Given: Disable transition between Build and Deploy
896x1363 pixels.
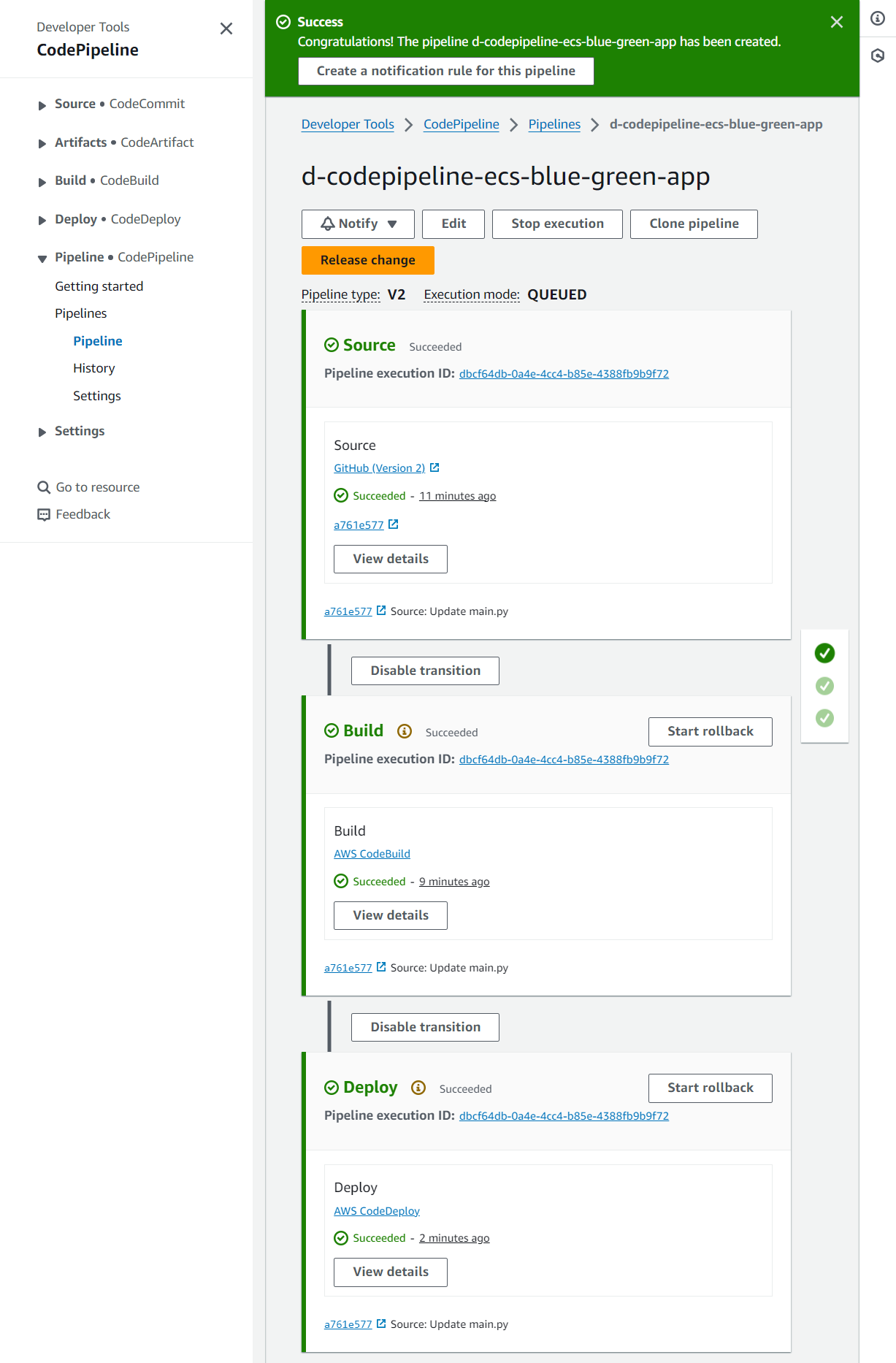Looking at the screenshot, I should point(425,1027).
